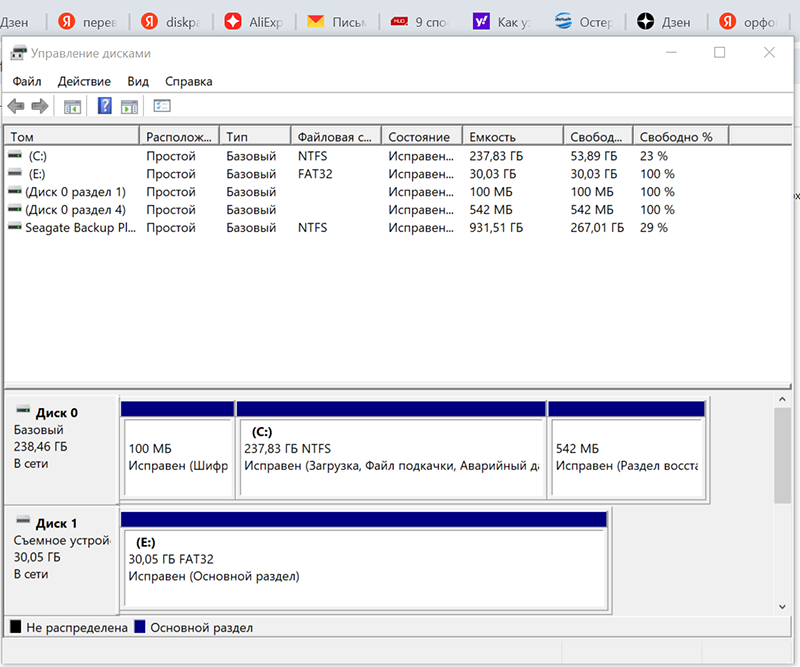The image size is (800, 667).
Task: Click the disk pane vertical scrollbar thumb
Action: tap(782, 456)
